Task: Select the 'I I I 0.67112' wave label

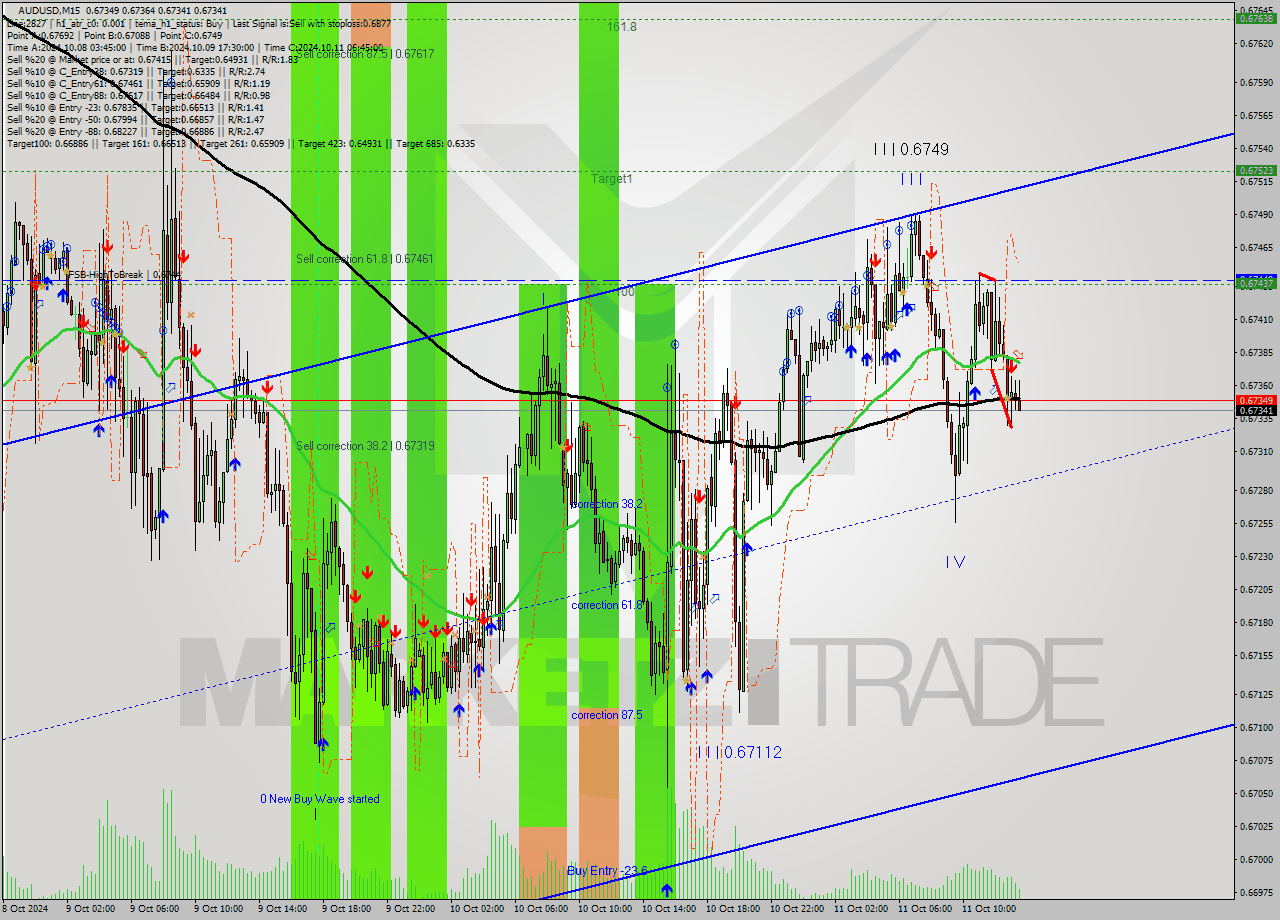Action: [x=740, y=752]
